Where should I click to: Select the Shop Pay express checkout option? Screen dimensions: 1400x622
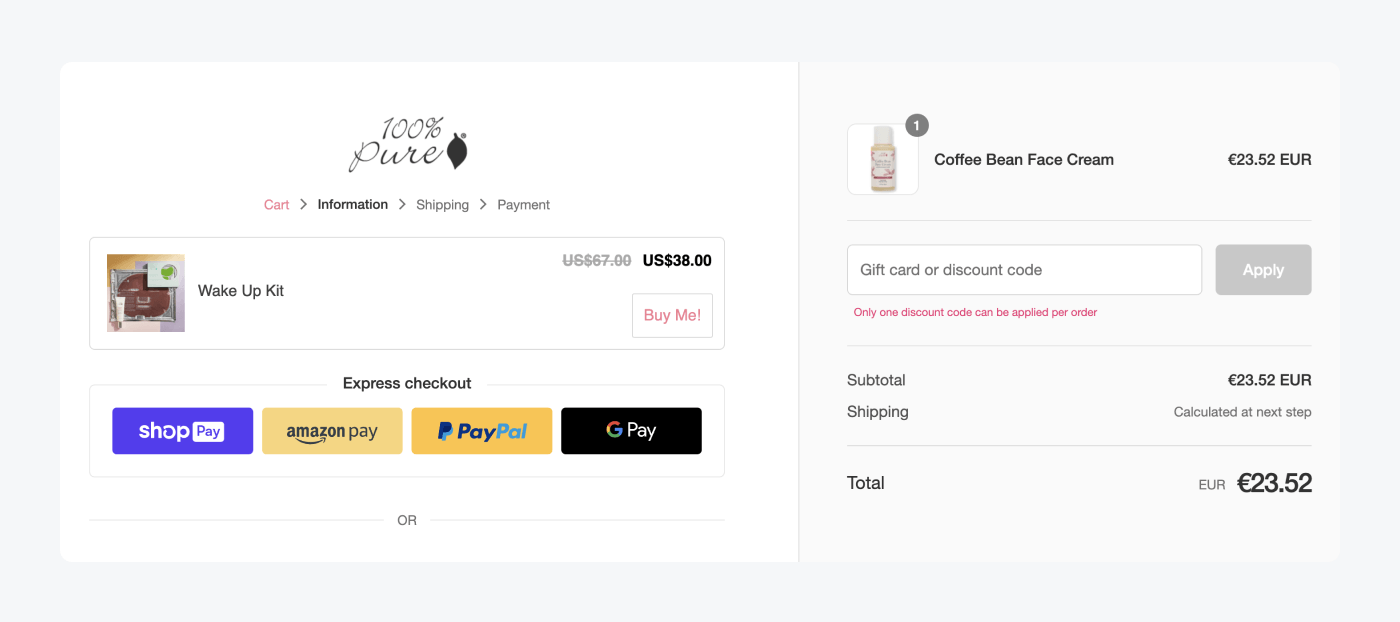click(x=182, y=430)
